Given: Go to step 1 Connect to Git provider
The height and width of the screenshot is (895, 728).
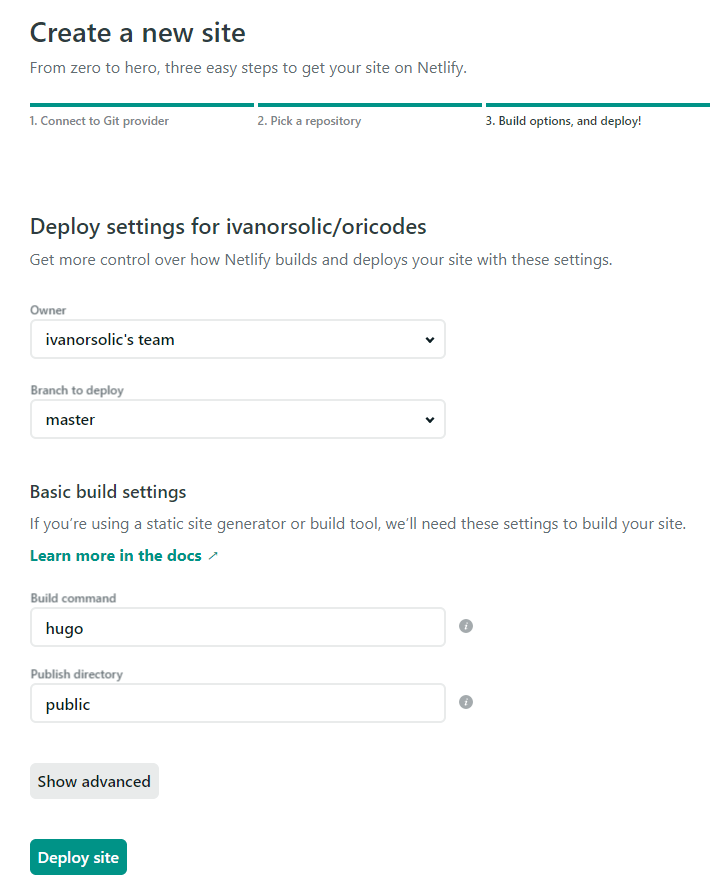Looking at the screenshot, I should point(99,121).
